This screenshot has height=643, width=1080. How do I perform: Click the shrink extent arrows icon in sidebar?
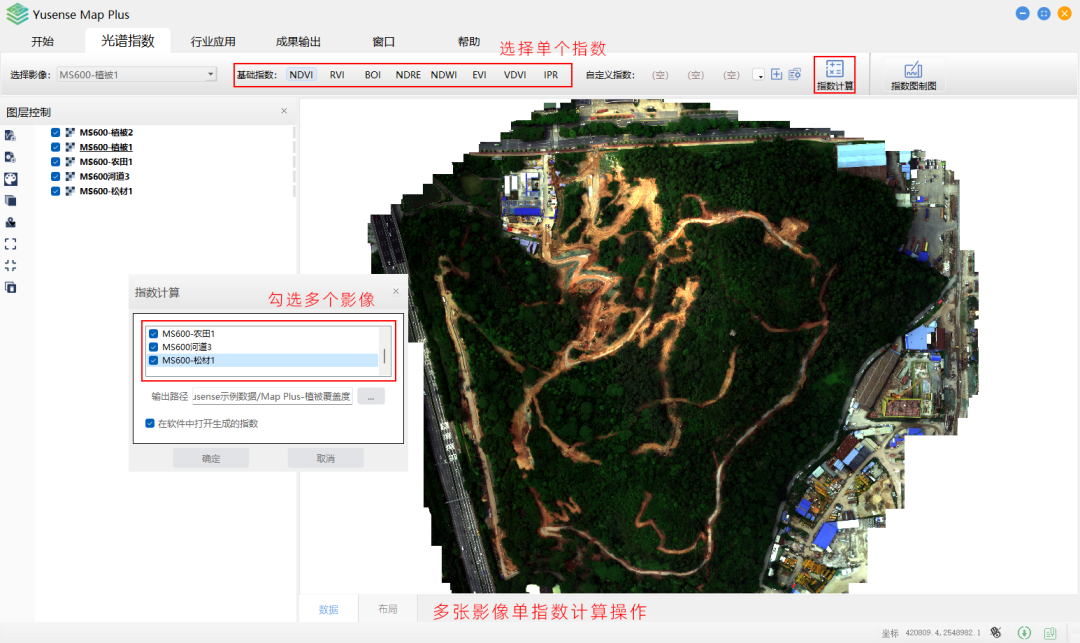[11, 265]
